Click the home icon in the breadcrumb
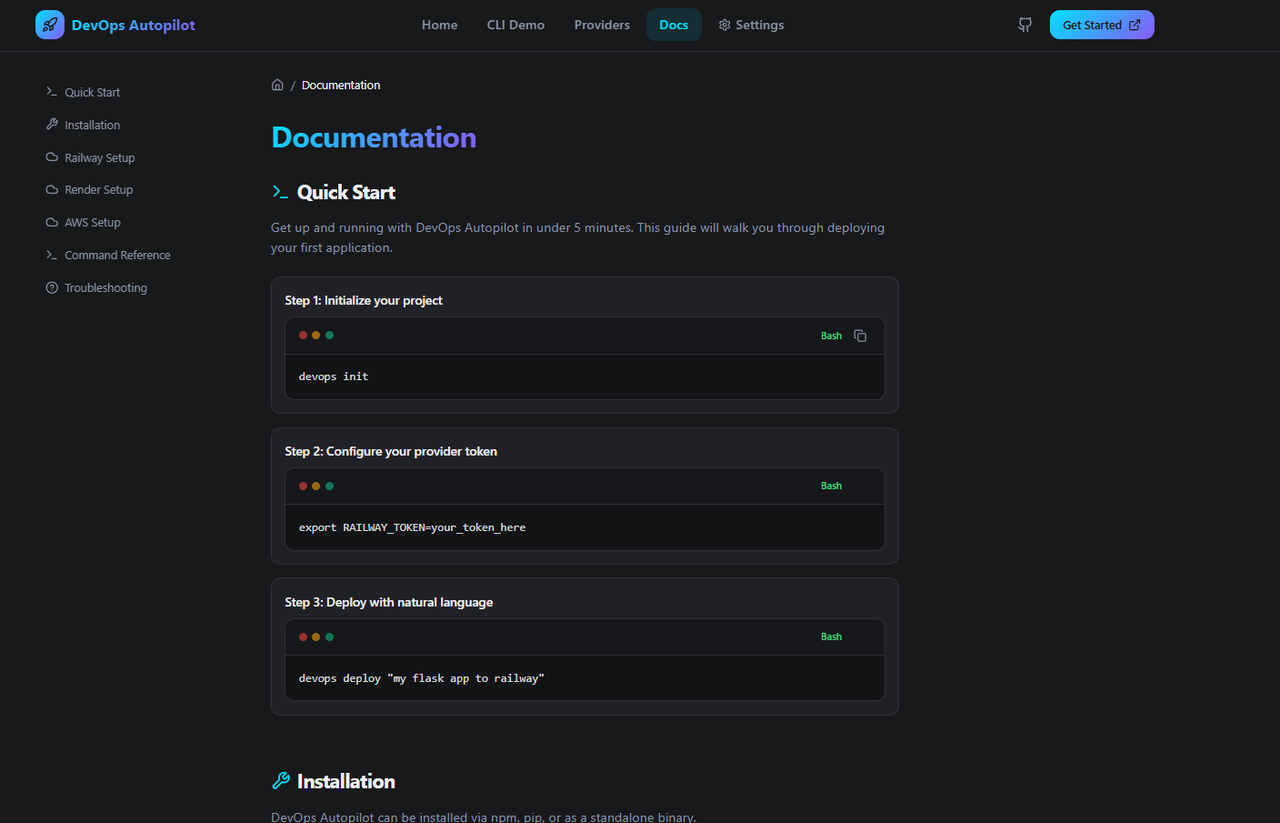Screen dimensions: 1280x823 click(x=277, y=85)
